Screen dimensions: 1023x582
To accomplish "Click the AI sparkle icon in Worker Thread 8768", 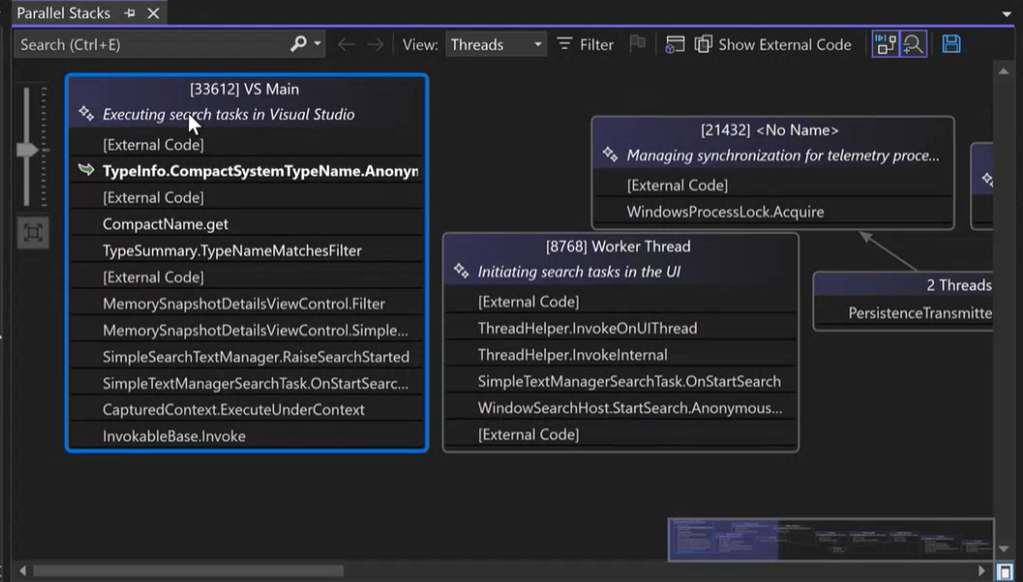I will click(x=461, y=272).
